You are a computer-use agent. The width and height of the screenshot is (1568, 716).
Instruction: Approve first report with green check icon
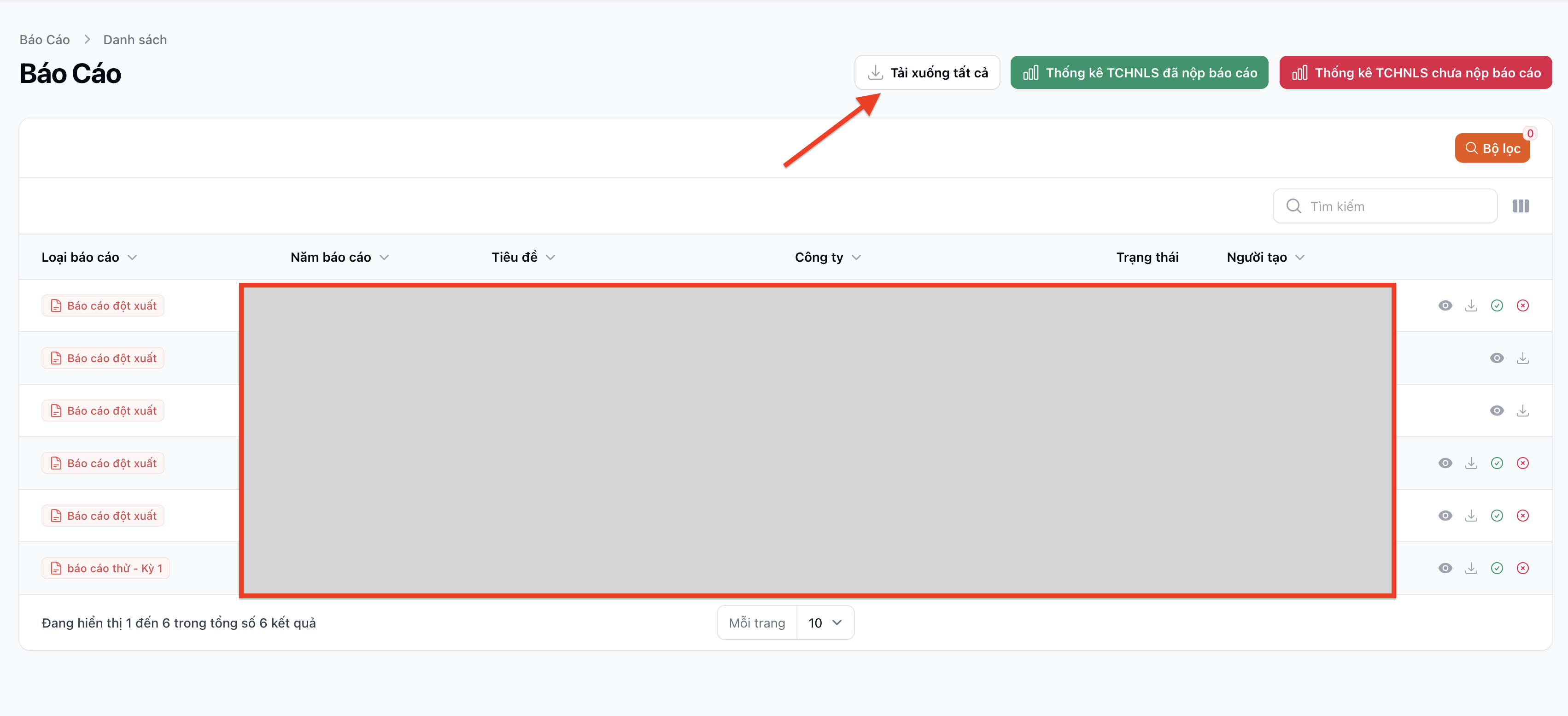pos(1497,305)
